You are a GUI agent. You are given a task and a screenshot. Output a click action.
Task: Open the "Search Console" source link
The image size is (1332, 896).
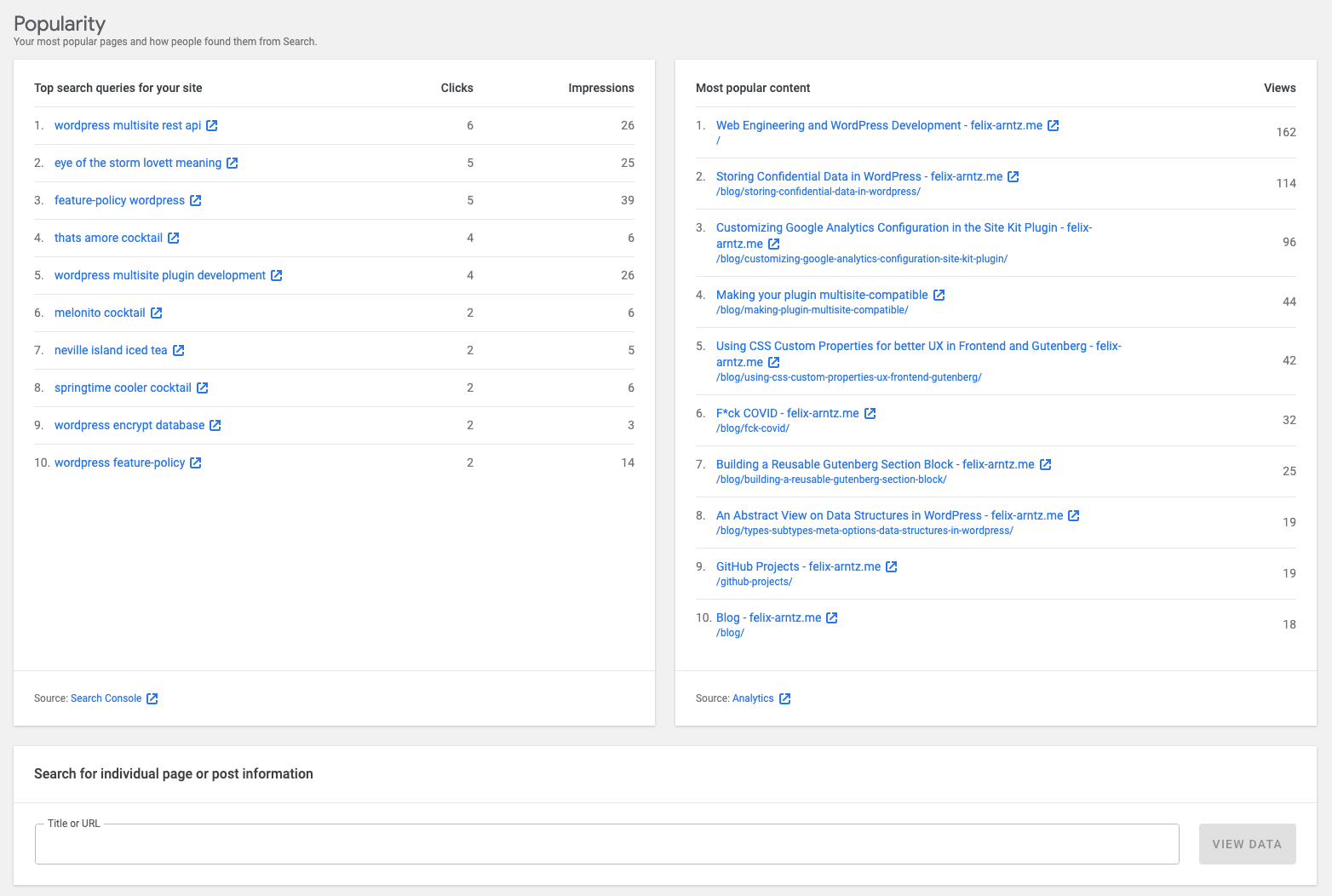pos(106,698)
